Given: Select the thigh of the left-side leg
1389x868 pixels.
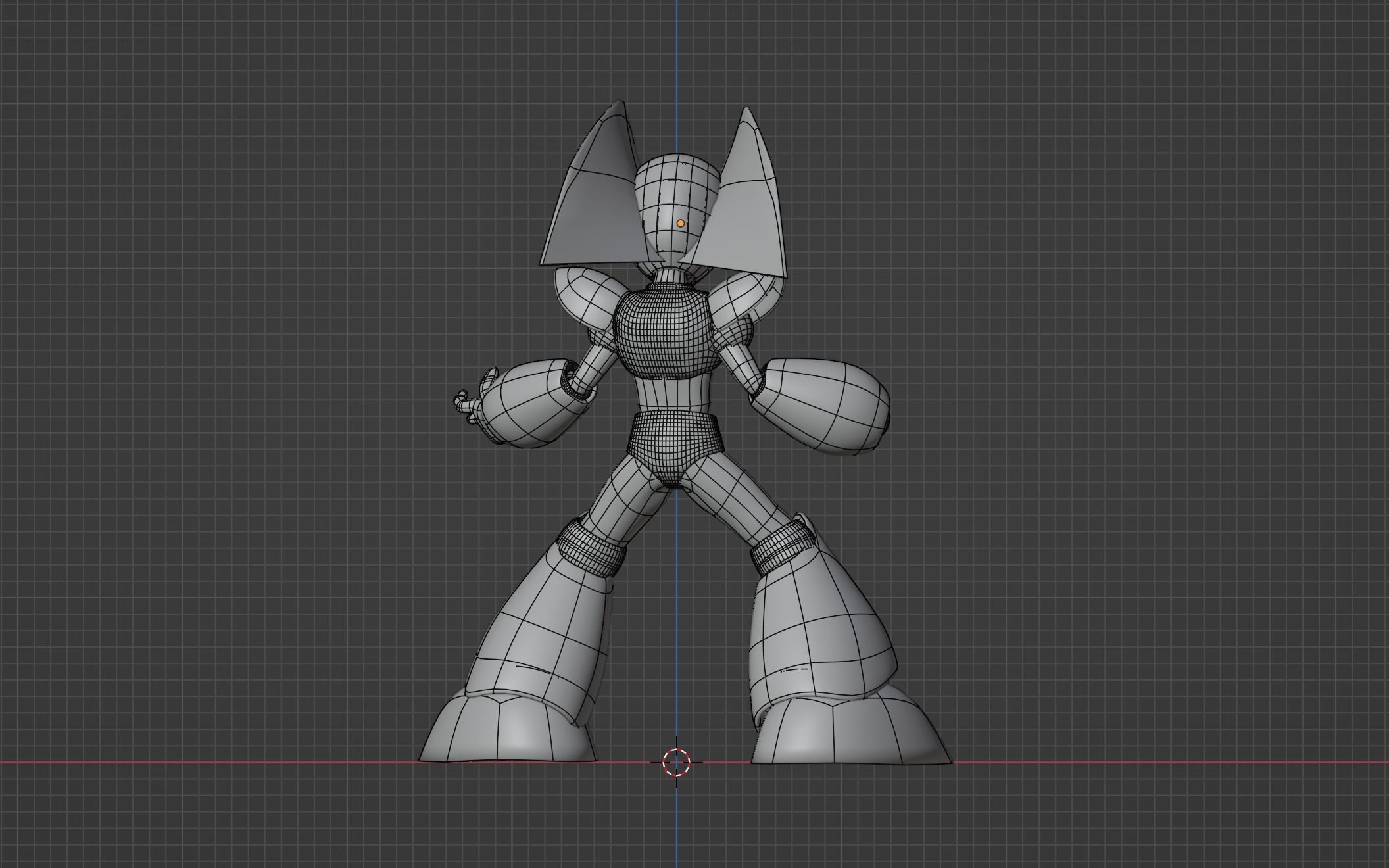Looking at the screenshot, I should 628,500.
